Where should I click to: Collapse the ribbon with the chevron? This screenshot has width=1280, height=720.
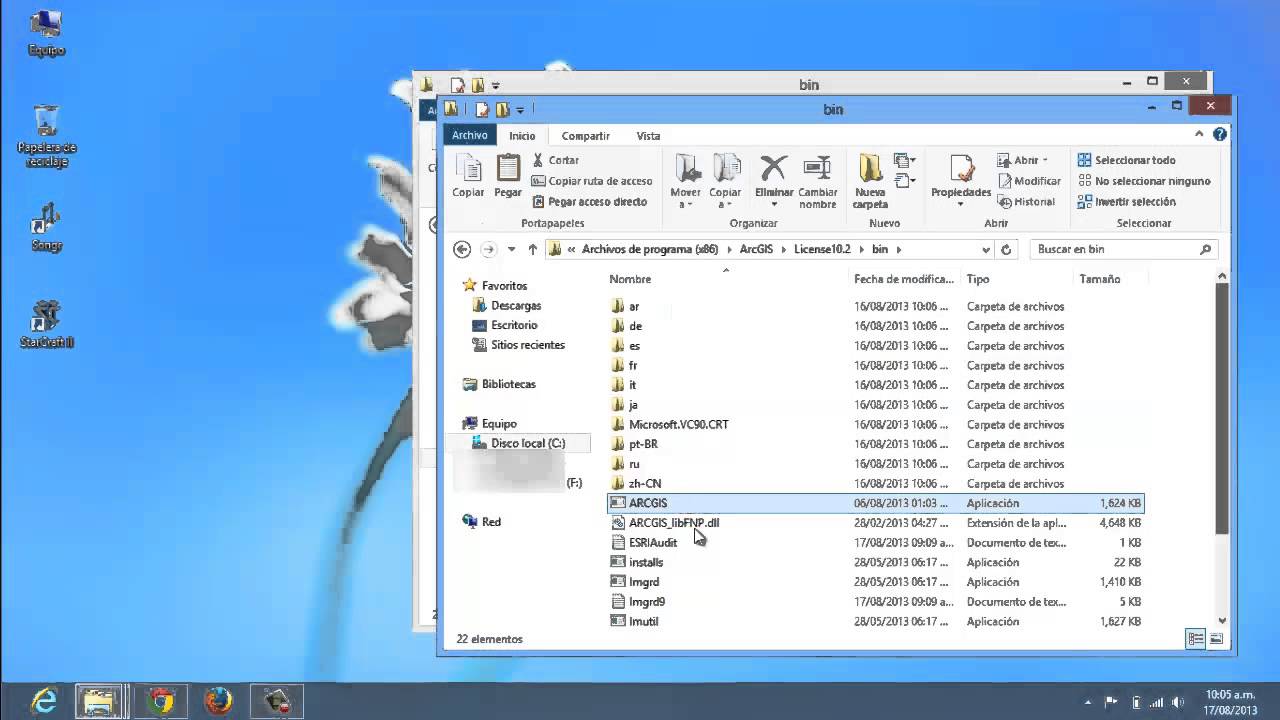click(1199, 134)
